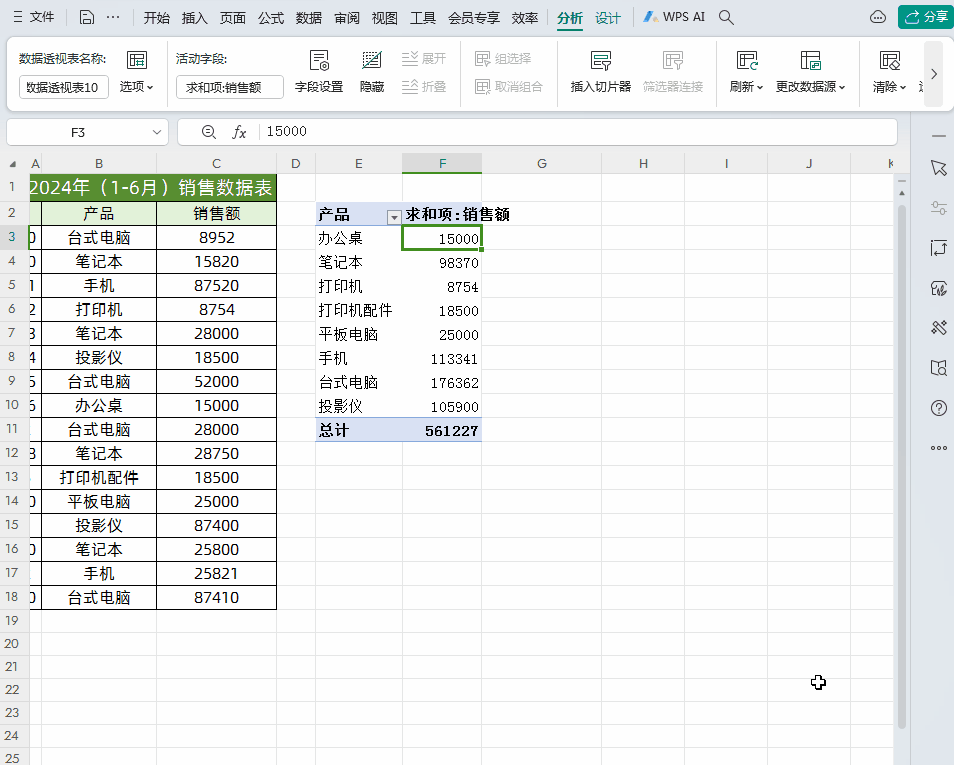The height and width of the screenshot is (765, 954).
Task: Switch to the 数据 tab
Action: [x=309, y=18]
